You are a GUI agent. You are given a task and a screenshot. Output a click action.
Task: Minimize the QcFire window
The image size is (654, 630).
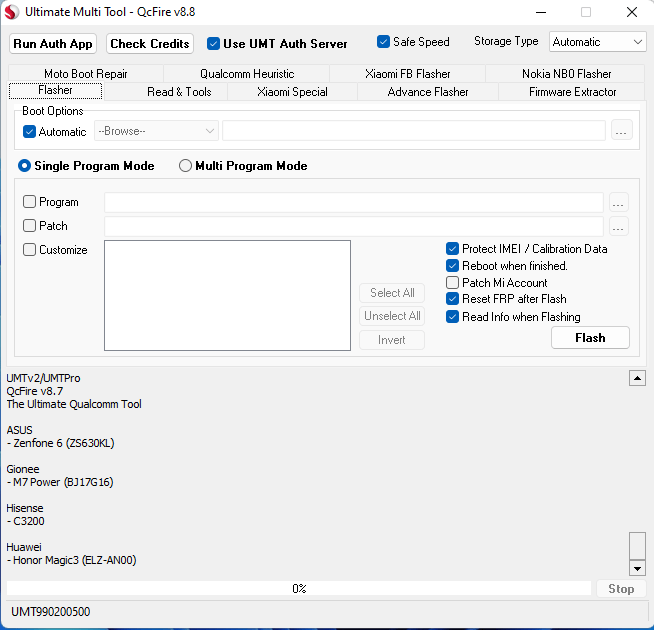point(541,12)
